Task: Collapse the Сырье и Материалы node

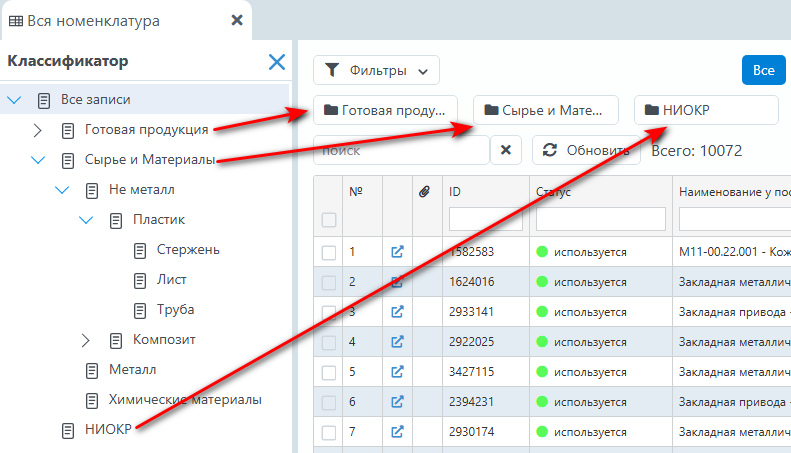Action: pos(38,160)
